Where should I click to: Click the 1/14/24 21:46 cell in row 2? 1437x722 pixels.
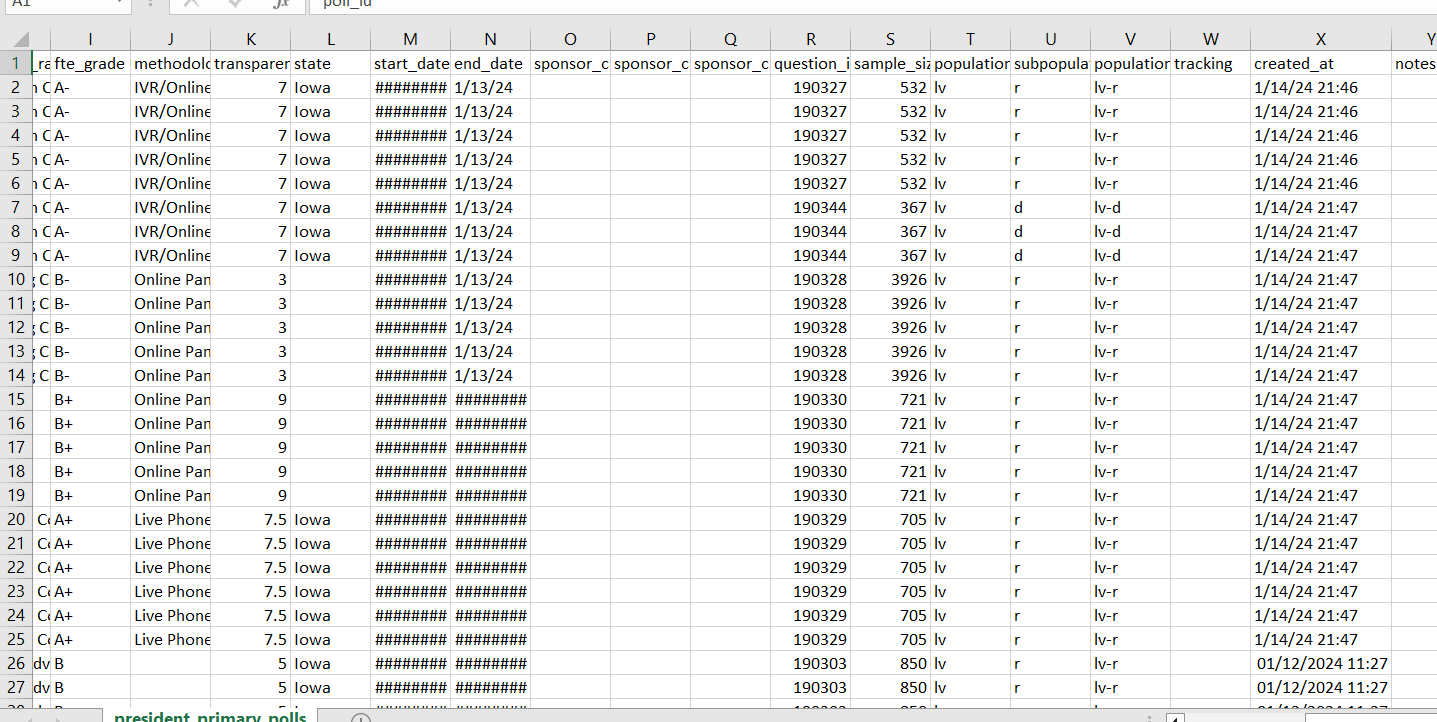tap(1320, 87)
